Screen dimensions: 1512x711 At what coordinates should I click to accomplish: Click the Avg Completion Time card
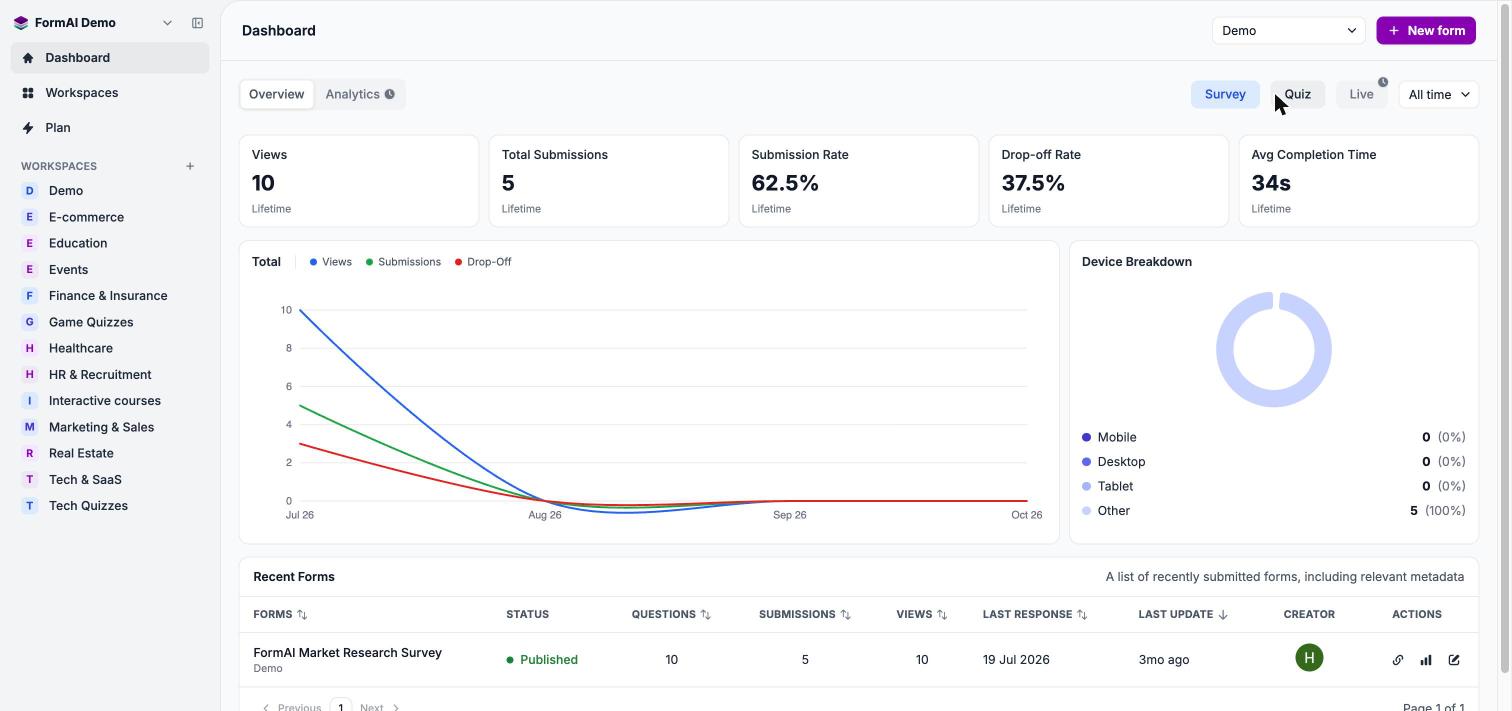[x=1359, y=181]
